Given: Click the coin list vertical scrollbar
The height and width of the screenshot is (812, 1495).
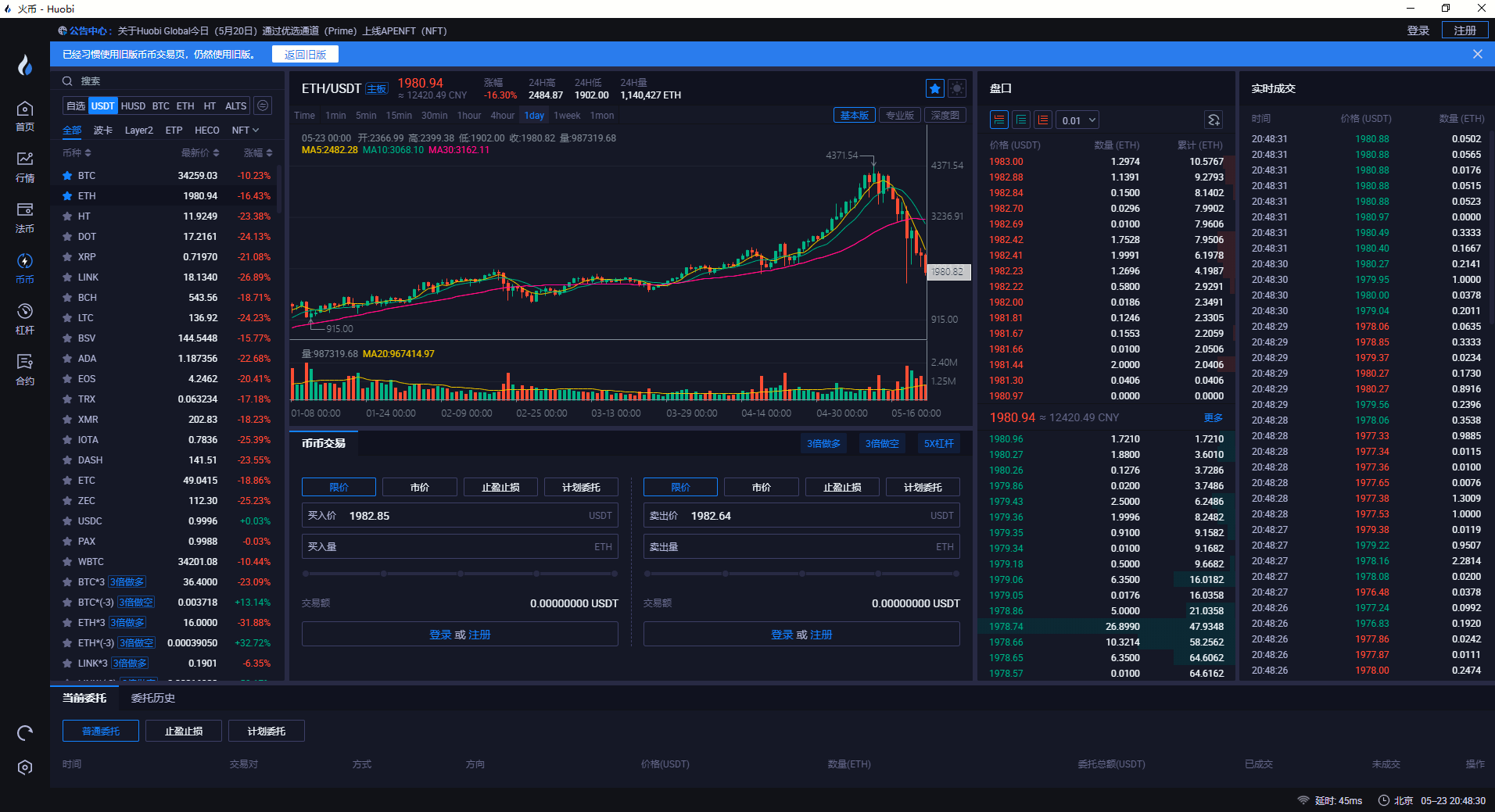Looking at the screenshot, I should pyautogui.click(x=280, y=191).
